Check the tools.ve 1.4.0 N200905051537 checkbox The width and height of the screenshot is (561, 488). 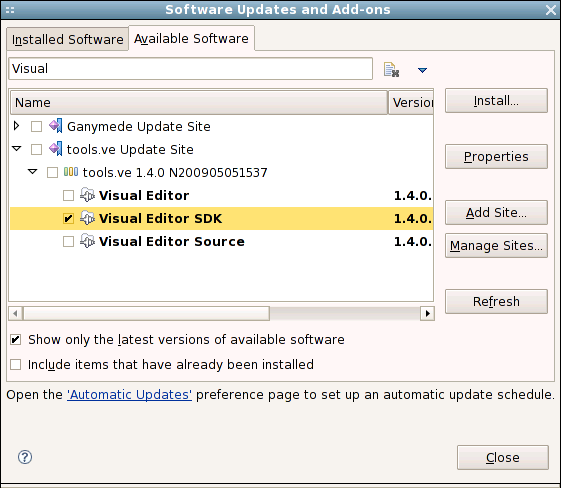point(52,172)
